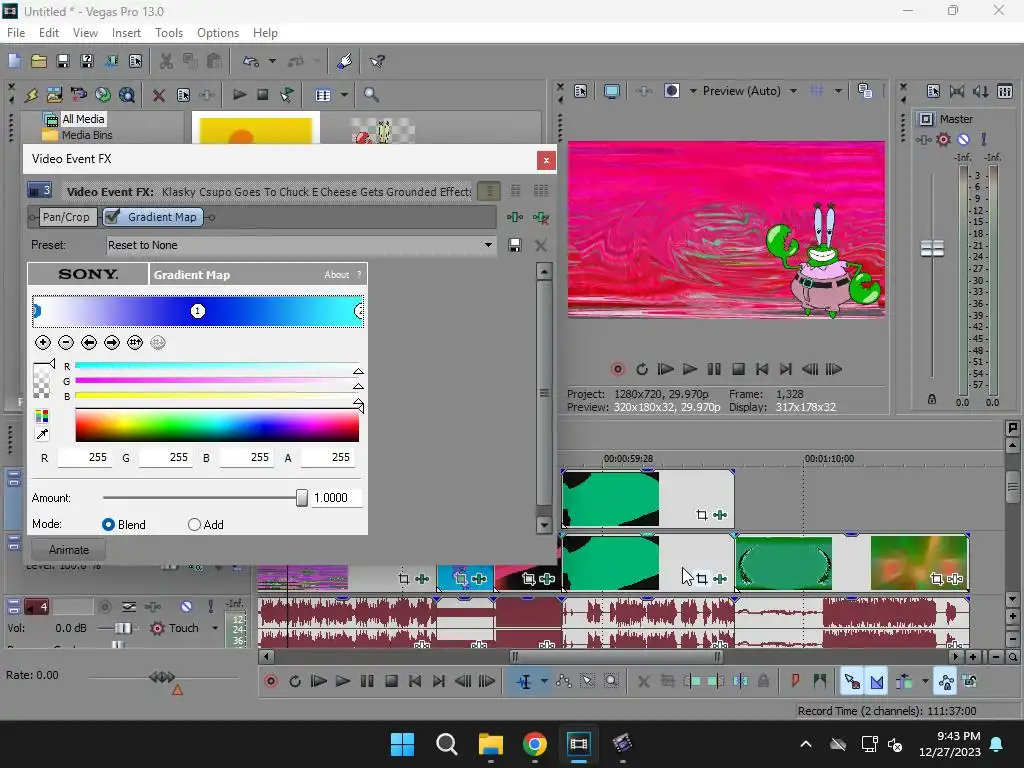
Task: Click the Undo arrow icon
Action: pos(251,61)
